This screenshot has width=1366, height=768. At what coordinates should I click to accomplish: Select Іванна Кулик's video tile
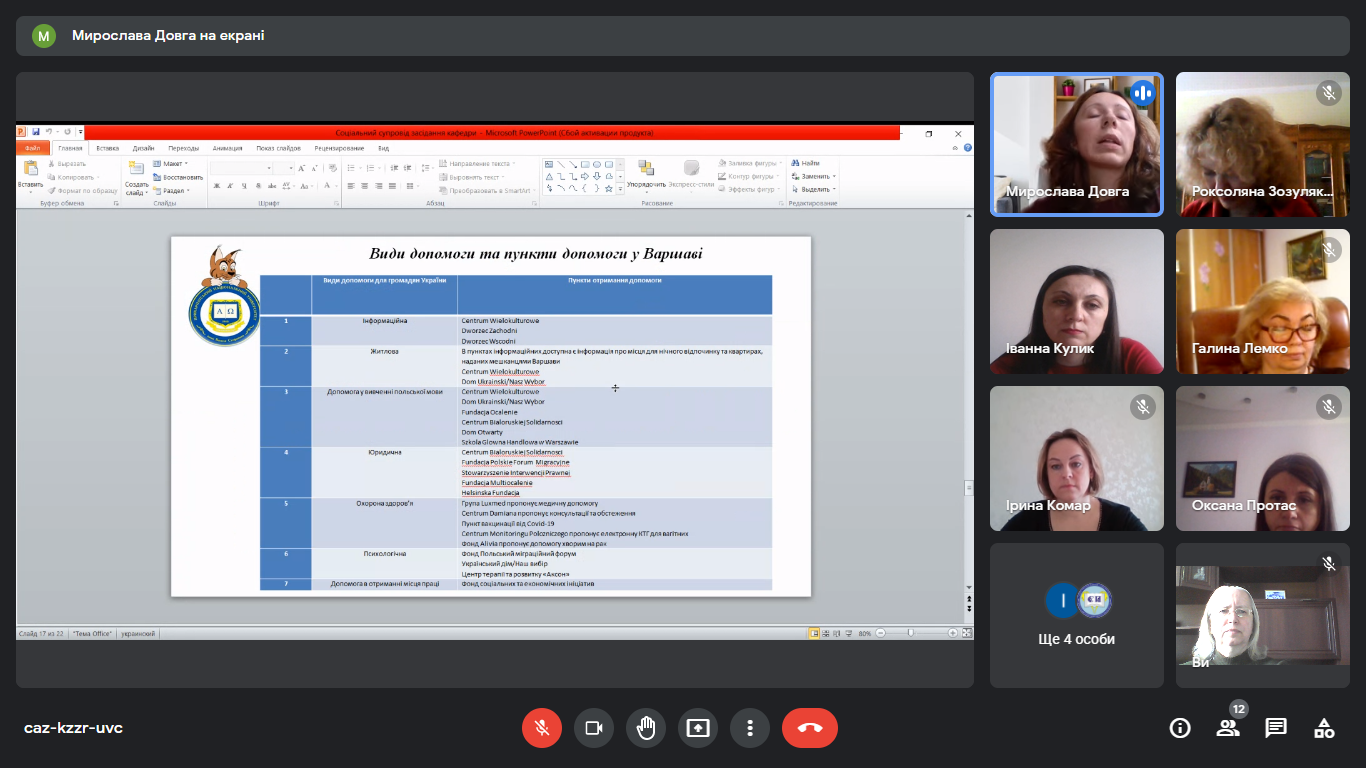point(1077,302)
